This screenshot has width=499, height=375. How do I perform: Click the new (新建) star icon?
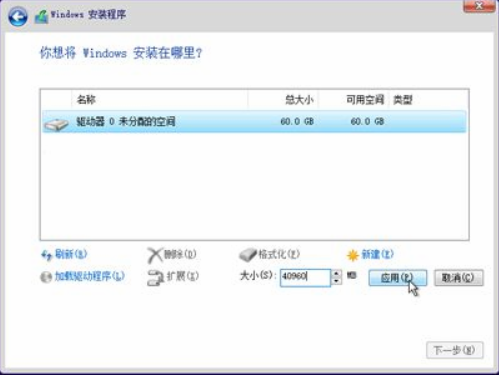click(x=352, y=255)
